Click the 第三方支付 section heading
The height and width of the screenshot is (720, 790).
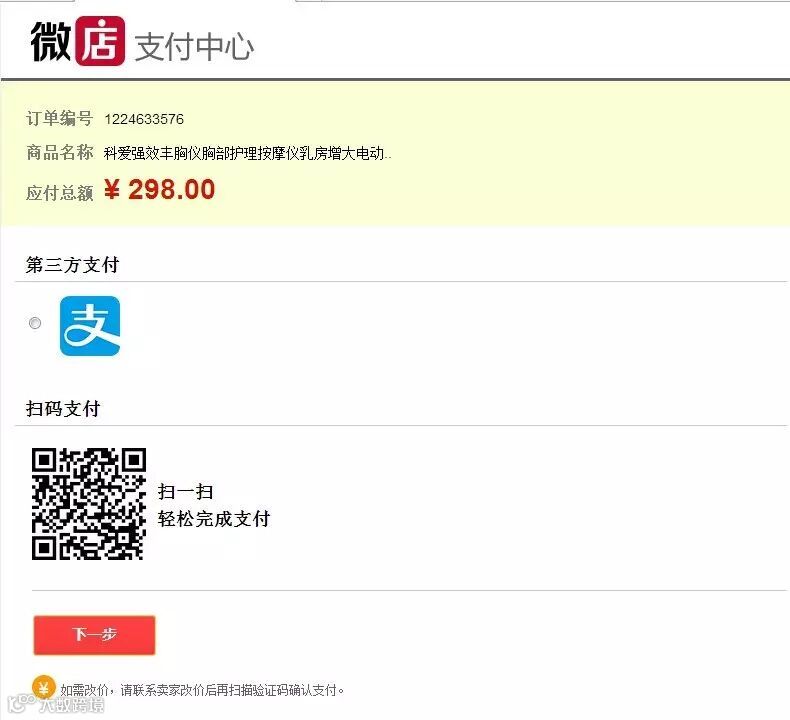coord(73,265)
